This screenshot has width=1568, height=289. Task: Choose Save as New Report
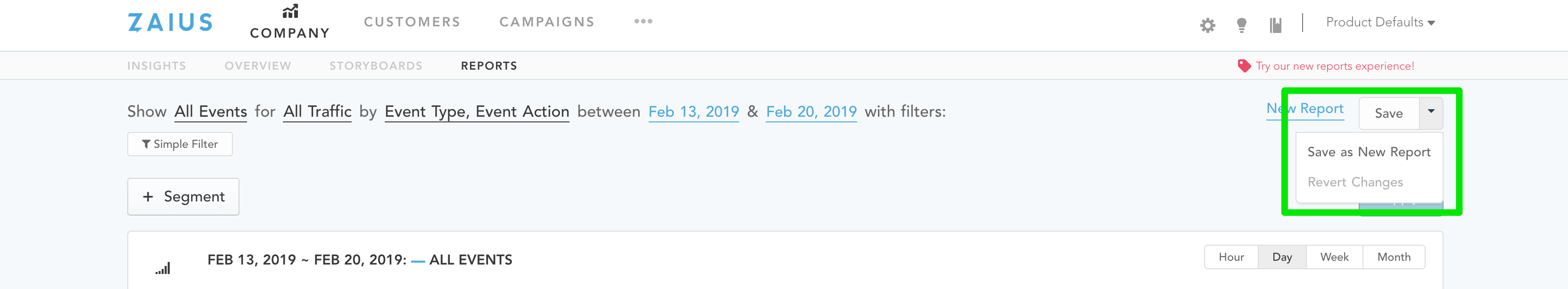click(x=1369, y=152)
